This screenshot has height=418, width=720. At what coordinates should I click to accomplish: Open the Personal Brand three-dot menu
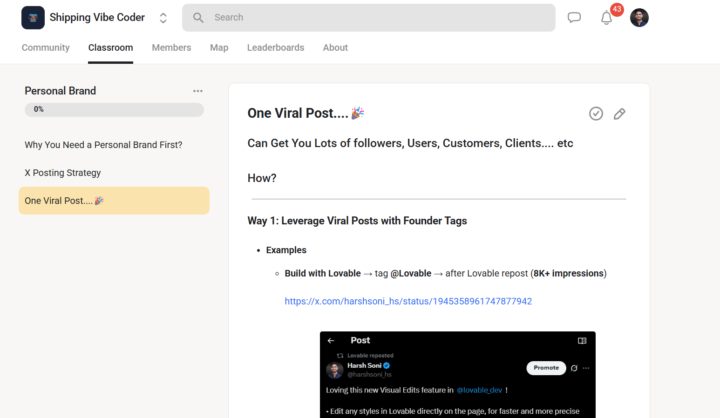point(198,91)
